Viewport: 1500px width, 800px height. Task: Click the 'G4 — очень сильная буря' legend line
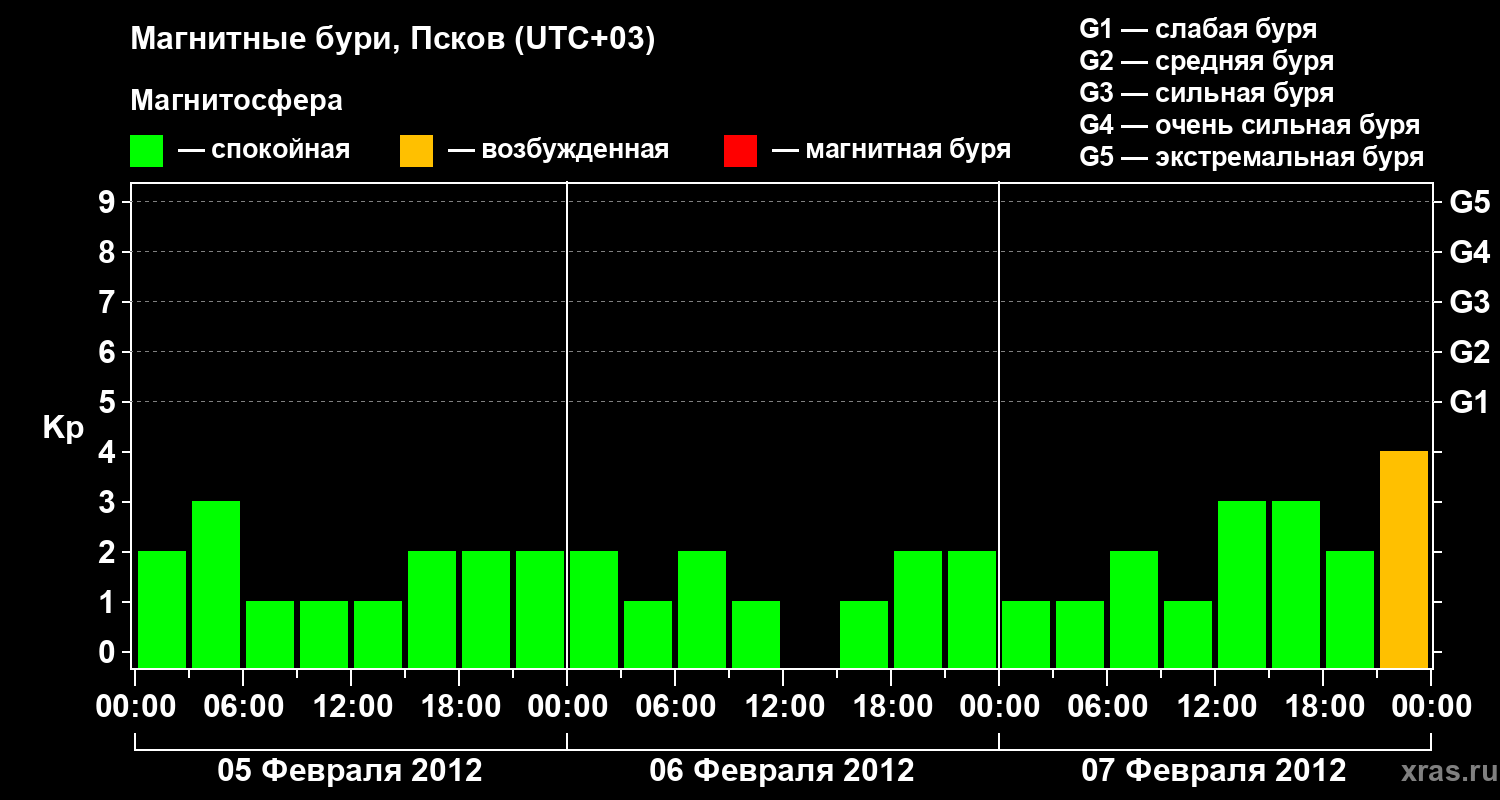(x=1249, y=125)
